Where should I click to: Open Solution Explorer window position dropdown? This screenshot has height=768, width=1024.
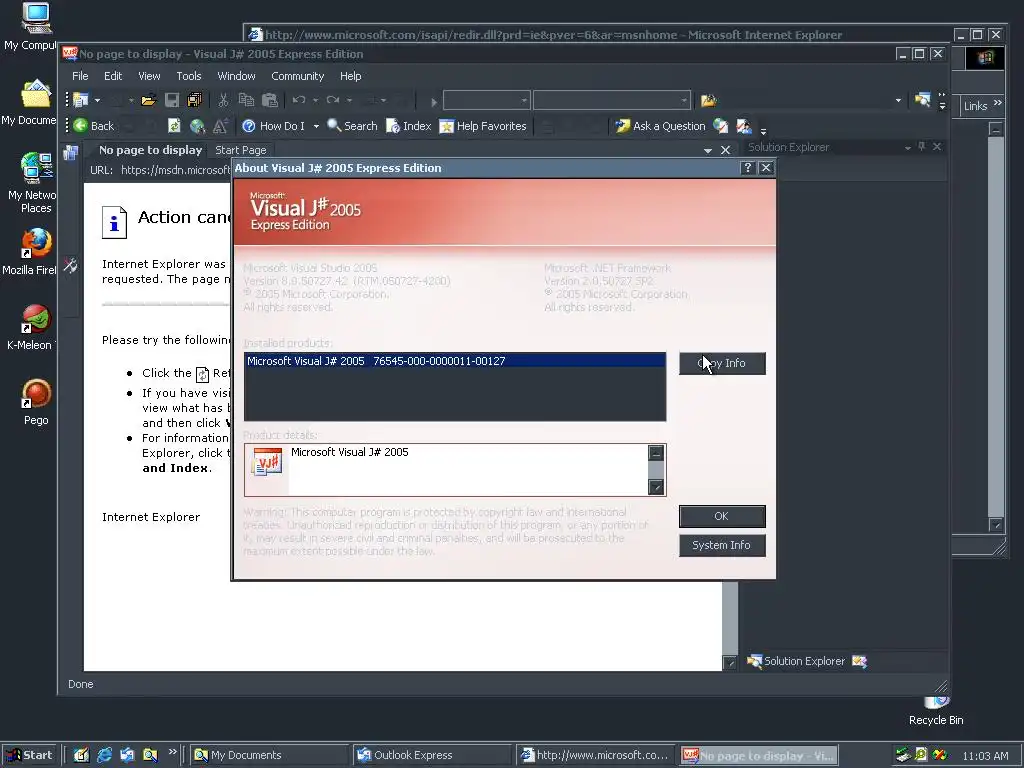click(908, 148)
